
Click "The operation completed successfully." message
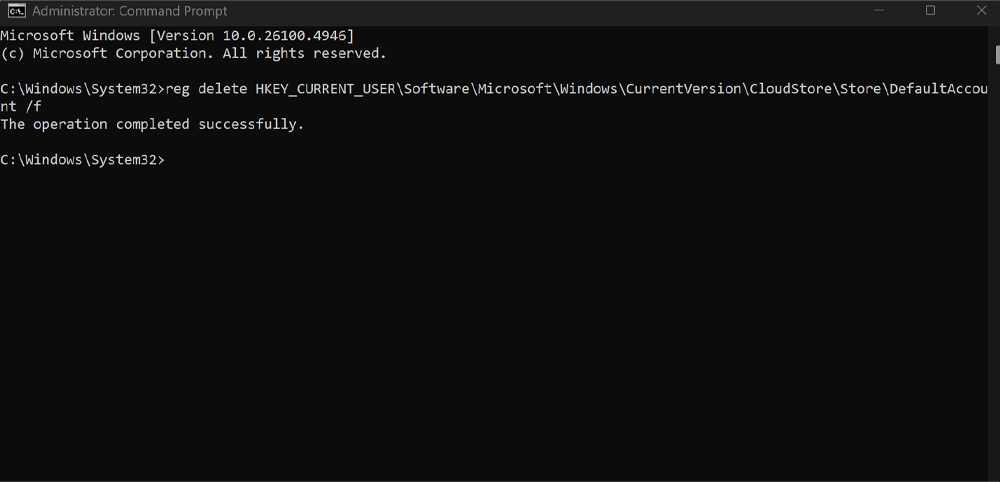point(152,124)
